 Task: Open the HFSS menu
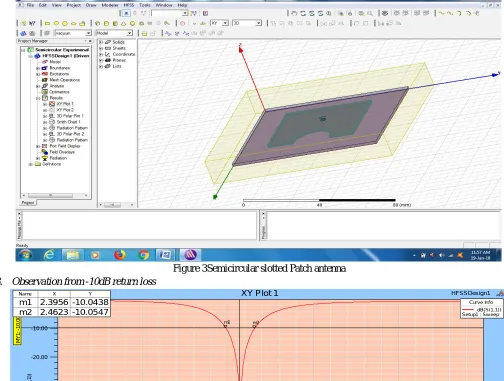point(129,5)
